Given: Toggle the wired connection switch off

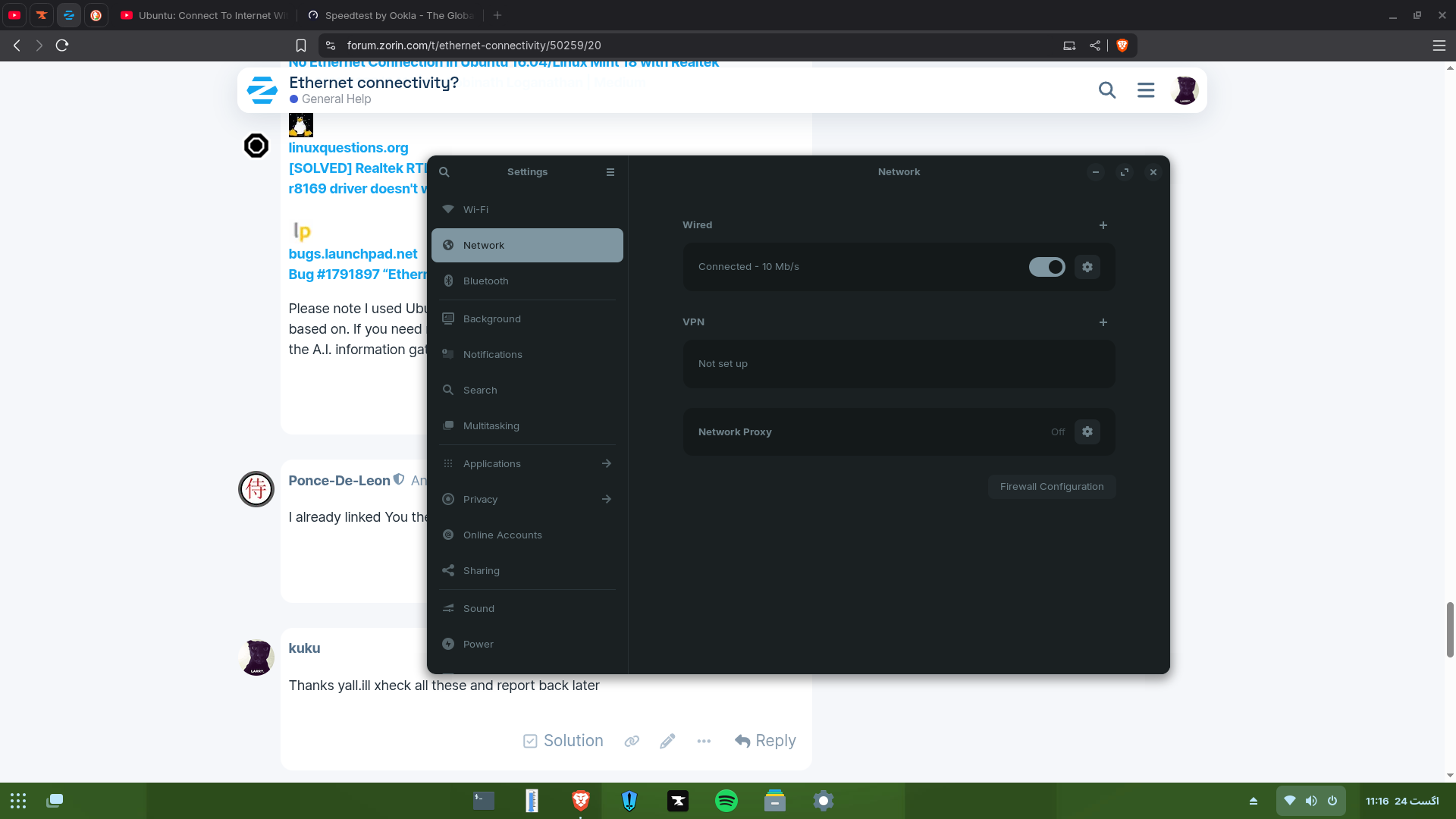Looking at the screenshot, I should coord(1046,267).
